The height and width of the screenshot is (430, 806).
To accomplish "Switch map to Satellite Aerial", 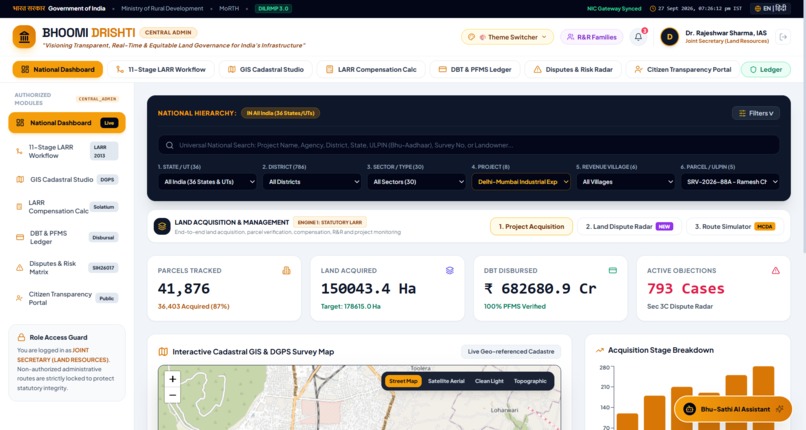I will (446, 381).
